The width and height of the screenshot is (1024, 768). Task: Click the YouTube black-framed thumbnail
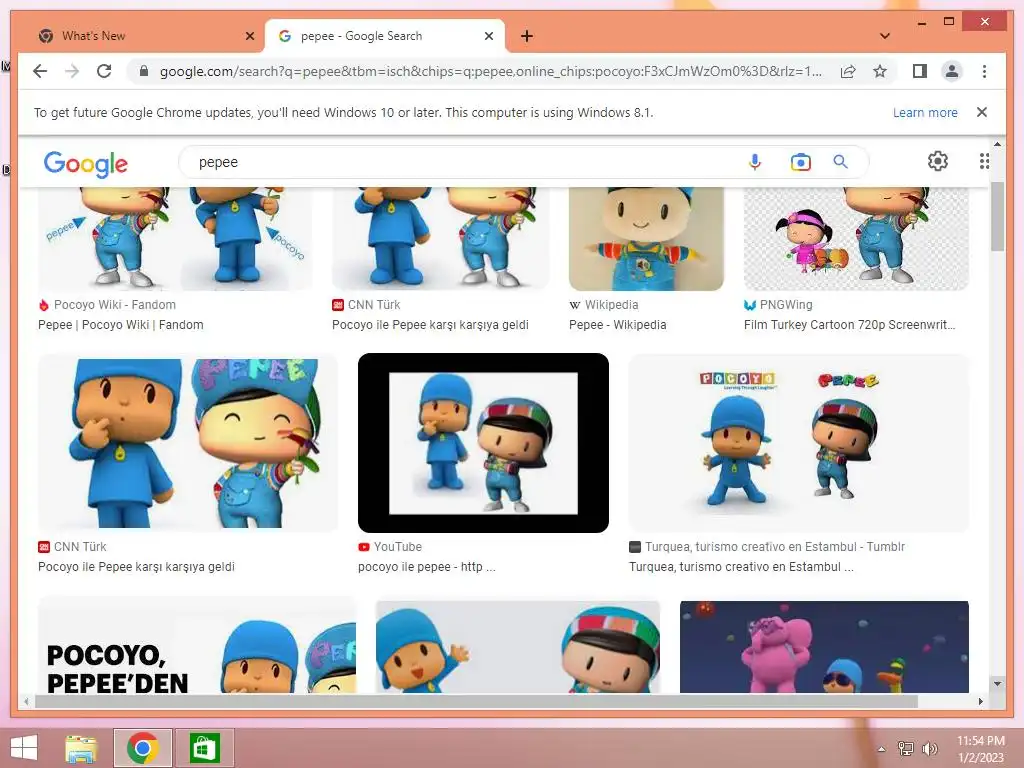click(483, 443)
